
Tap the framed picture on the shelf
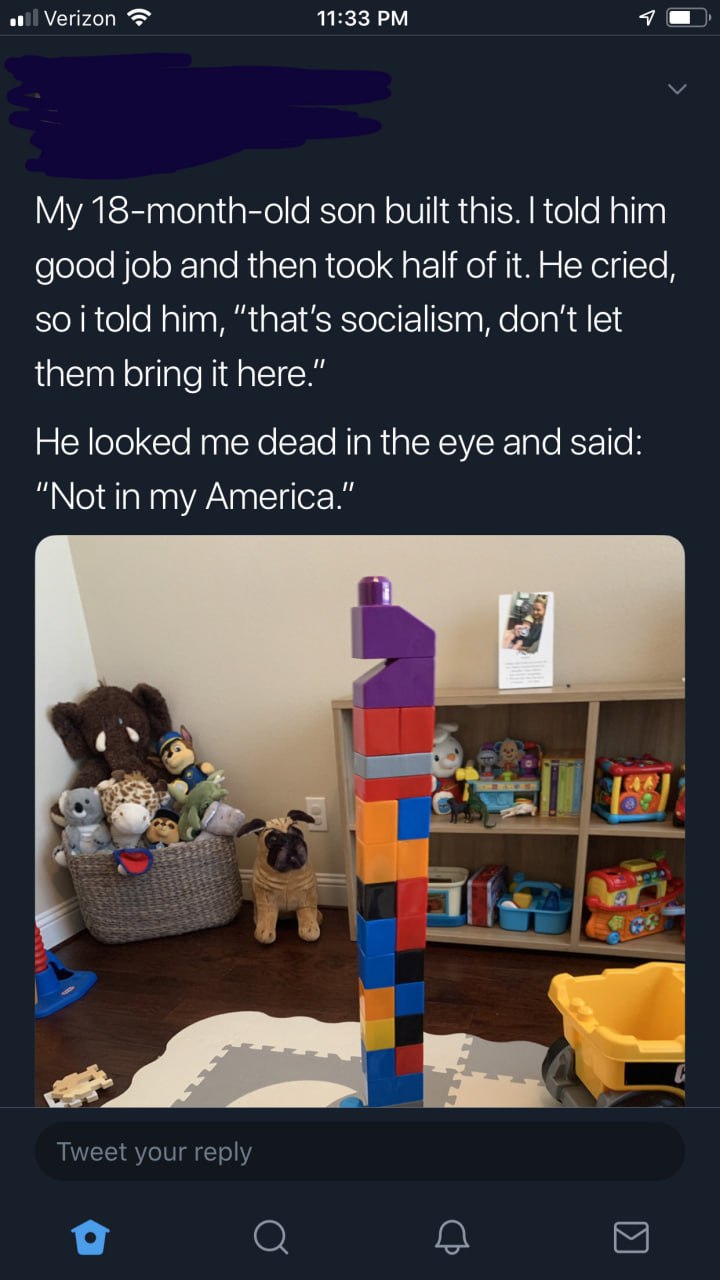[526, 640]
